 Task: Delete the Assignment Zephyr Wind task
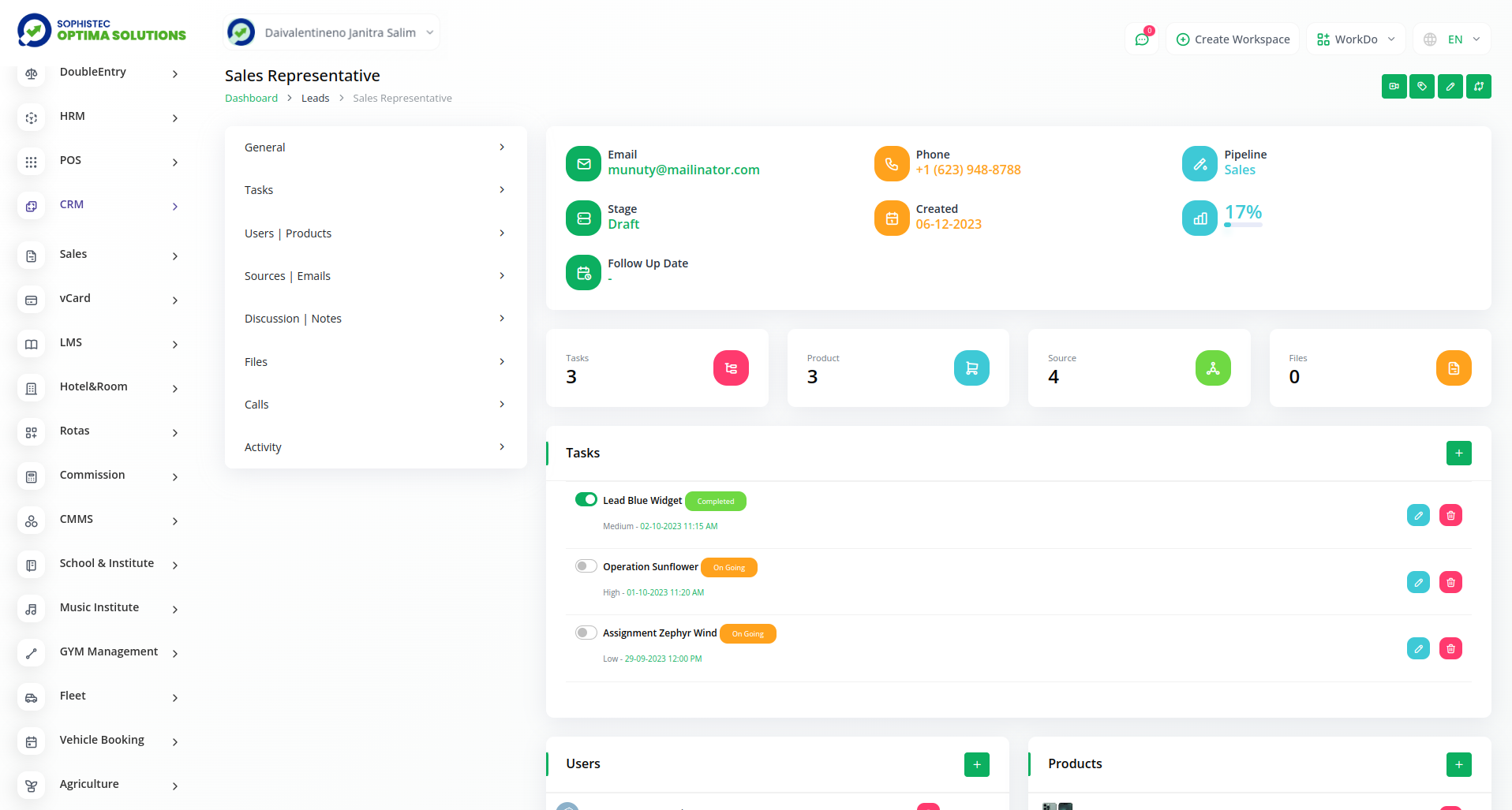1450,649
